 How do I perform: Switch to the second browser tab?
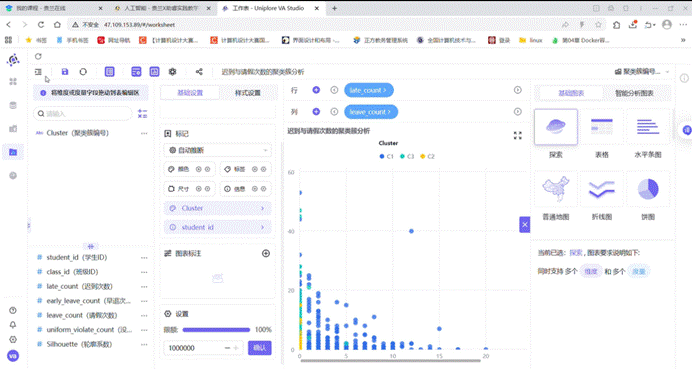tap(162, 8)
